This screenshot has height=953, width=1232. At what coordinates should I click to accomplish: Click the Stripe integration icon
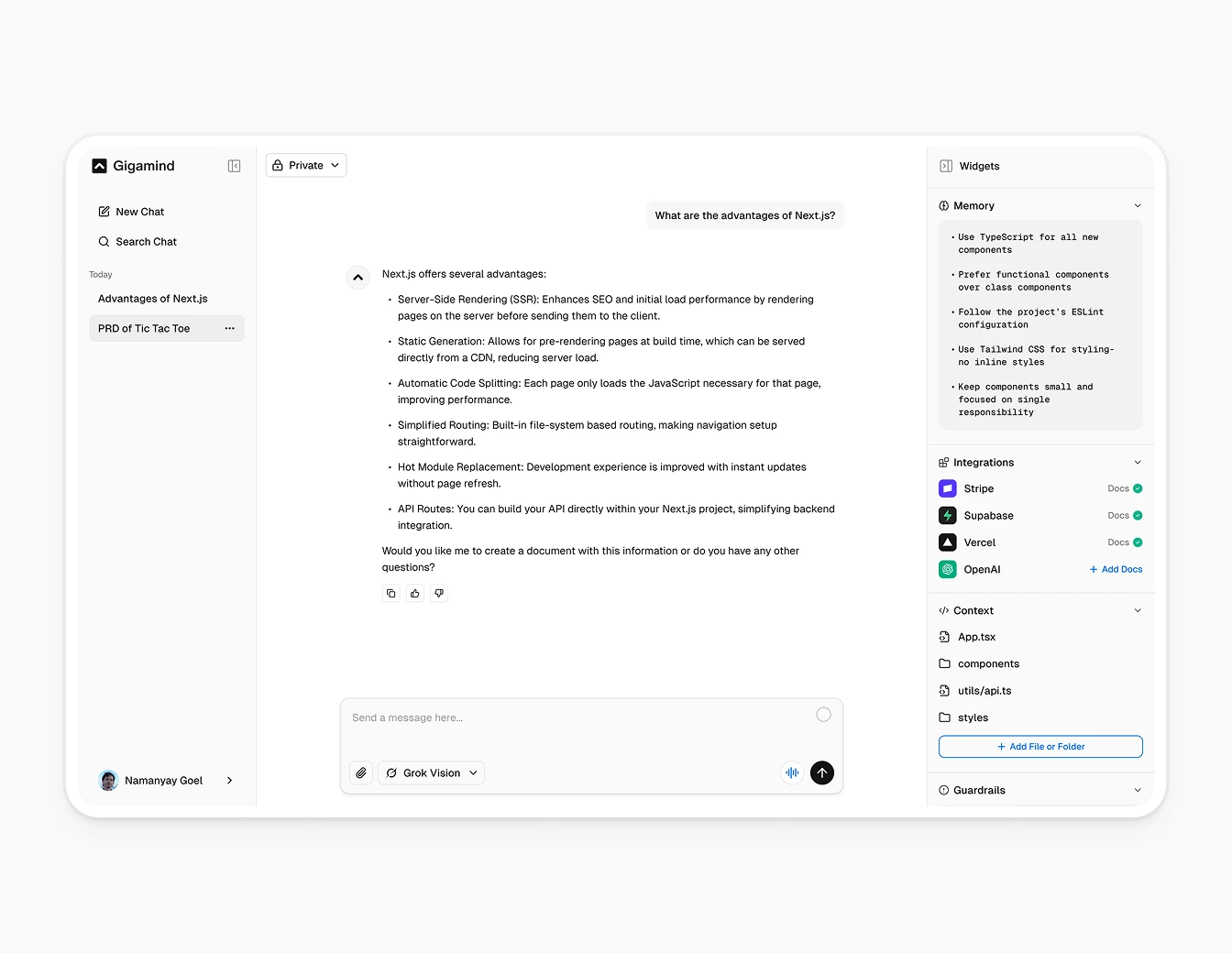947,488
